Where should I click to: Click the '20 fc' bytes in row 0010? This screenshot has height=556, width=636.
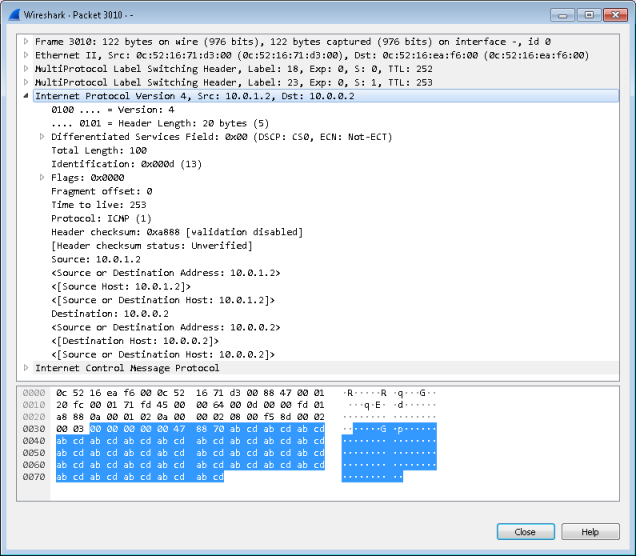(x=70, y=405)
